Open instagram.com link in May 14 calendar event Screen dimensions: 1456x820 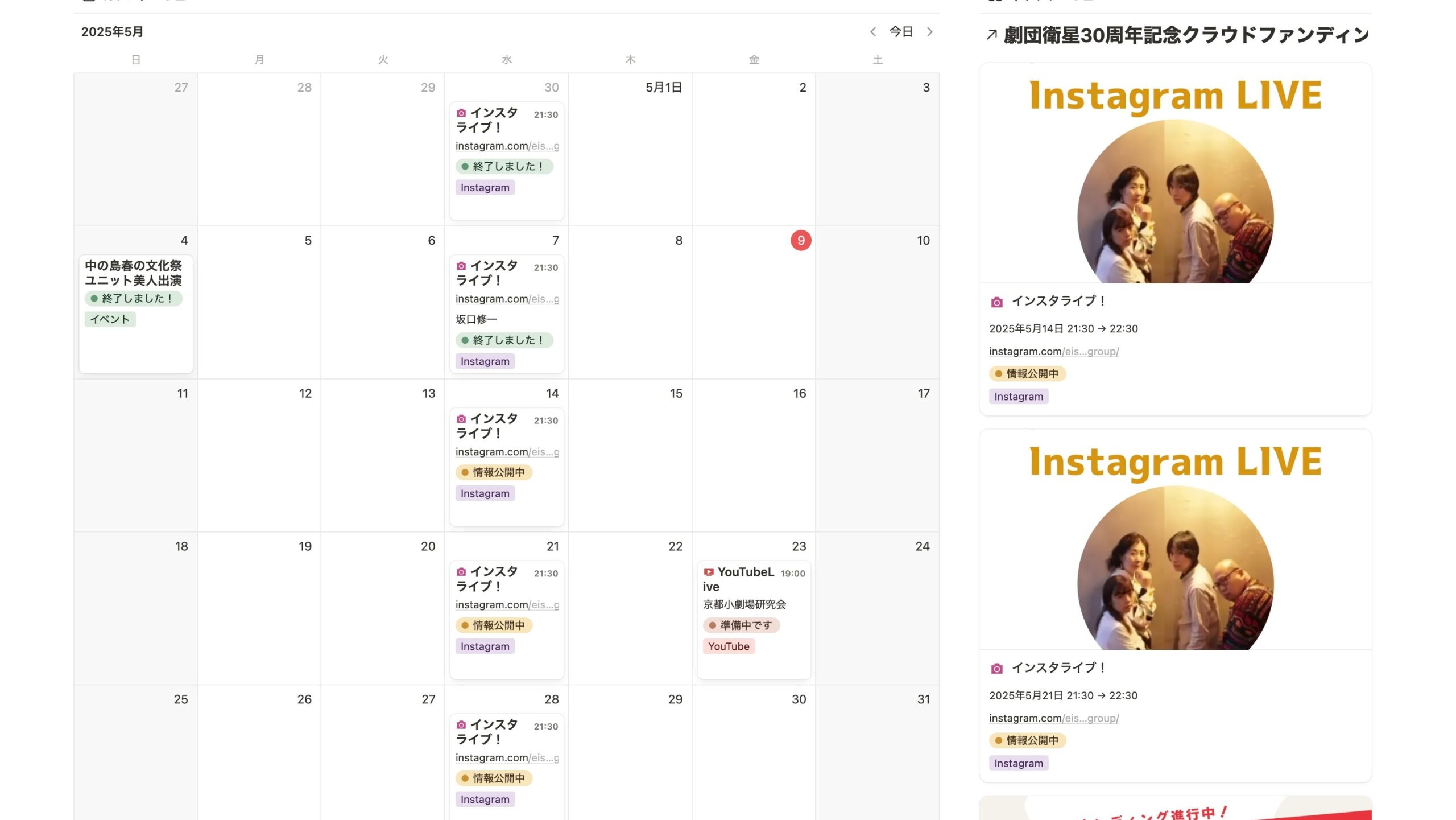pos(507,452)
